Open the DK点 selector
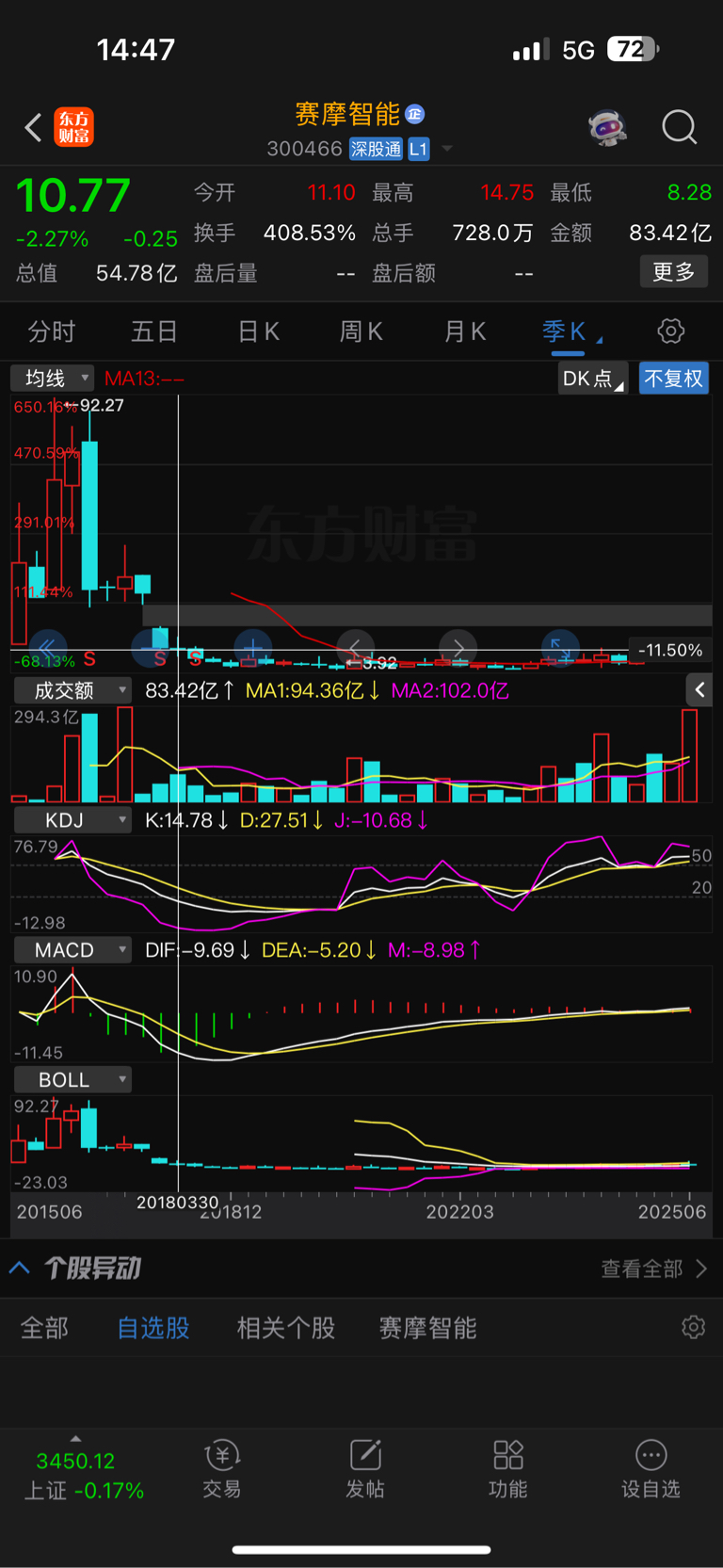Image resolution: width=723 pixels, height=1568 pixels. [593, 379]
